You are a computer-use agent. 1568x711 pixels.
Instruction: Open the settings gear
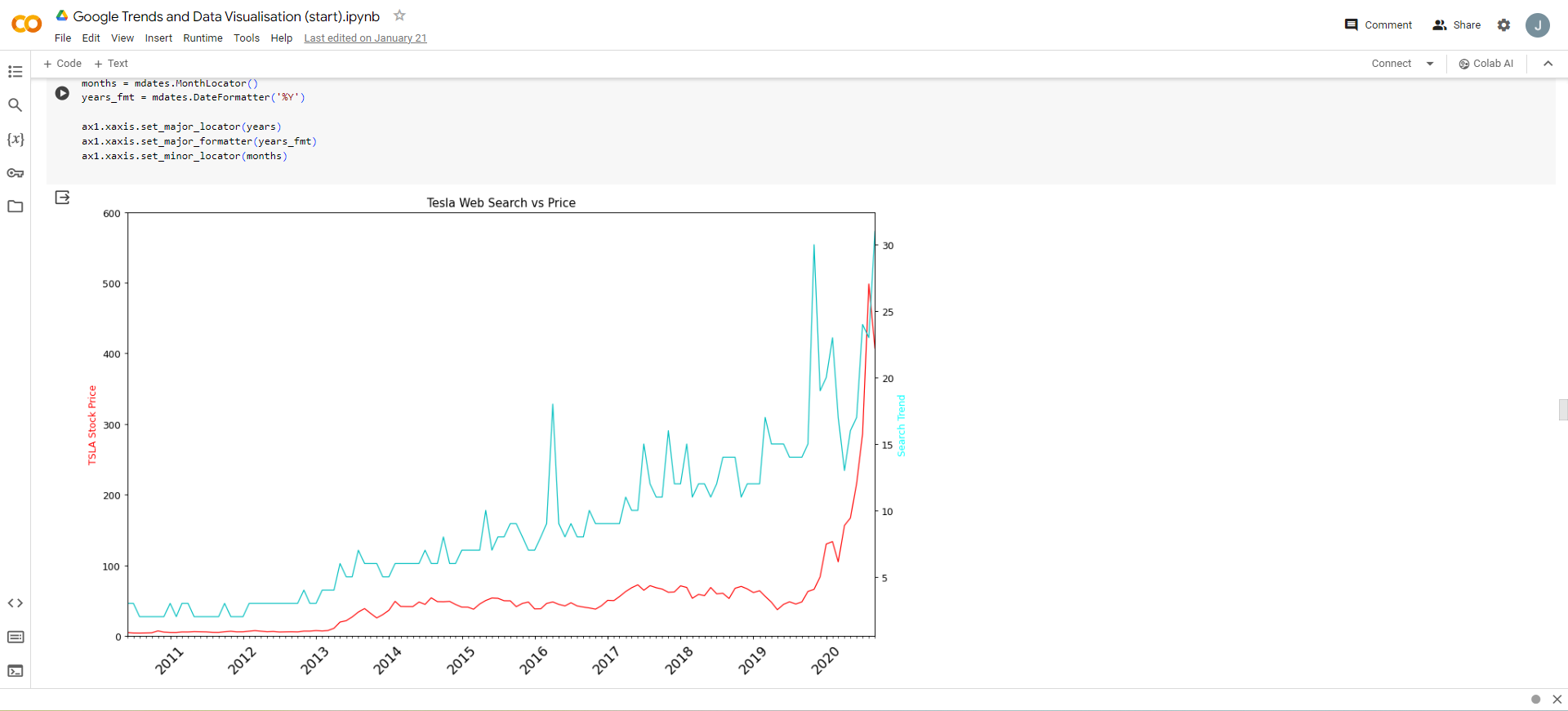point(1503,25)
